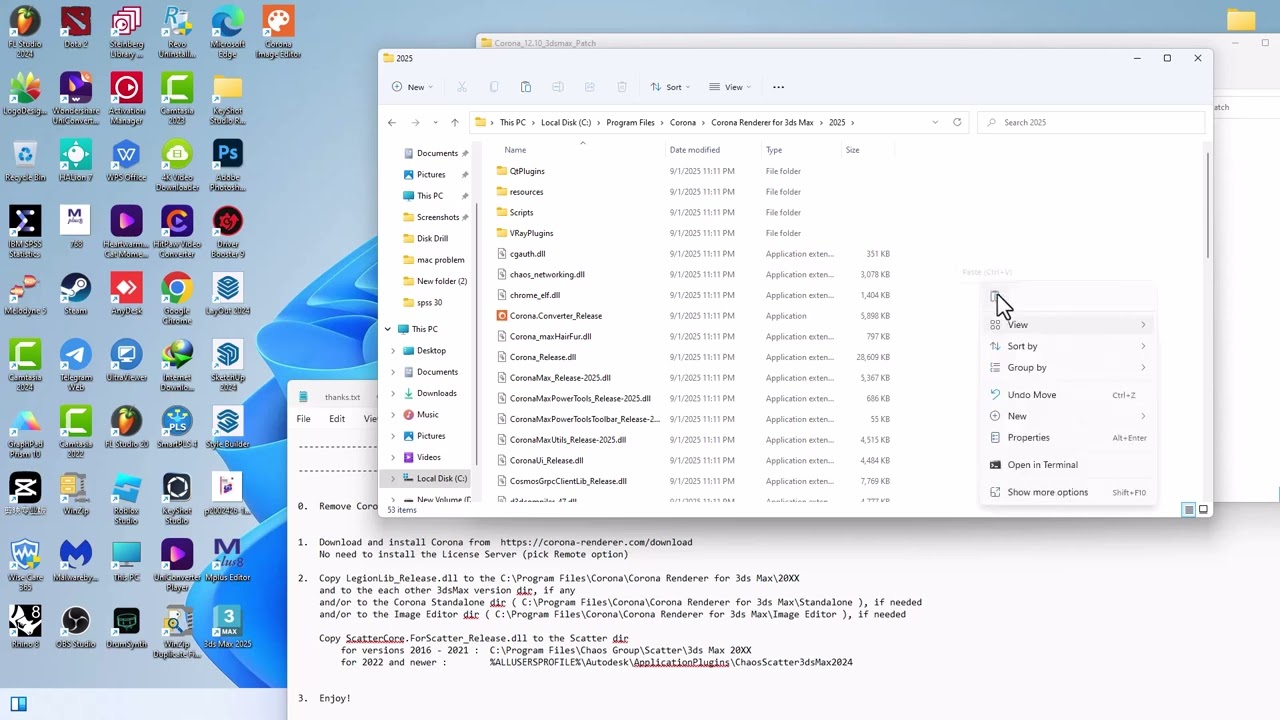This screenshot has height=720, width=1280.
Task: Open the Telegram Web desktop shortcut
Action: point(76,366)
